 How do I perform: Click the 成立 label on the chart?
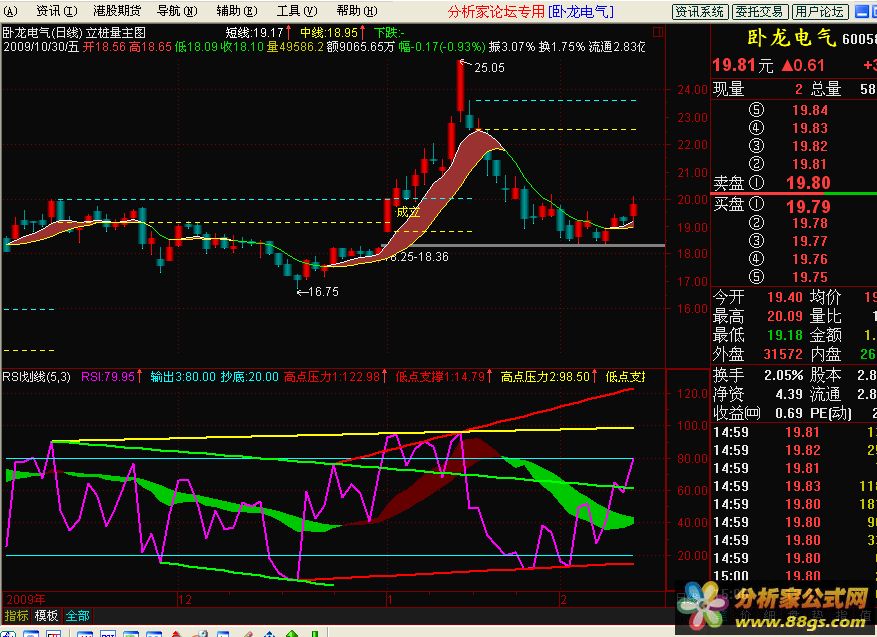(408, 212)
